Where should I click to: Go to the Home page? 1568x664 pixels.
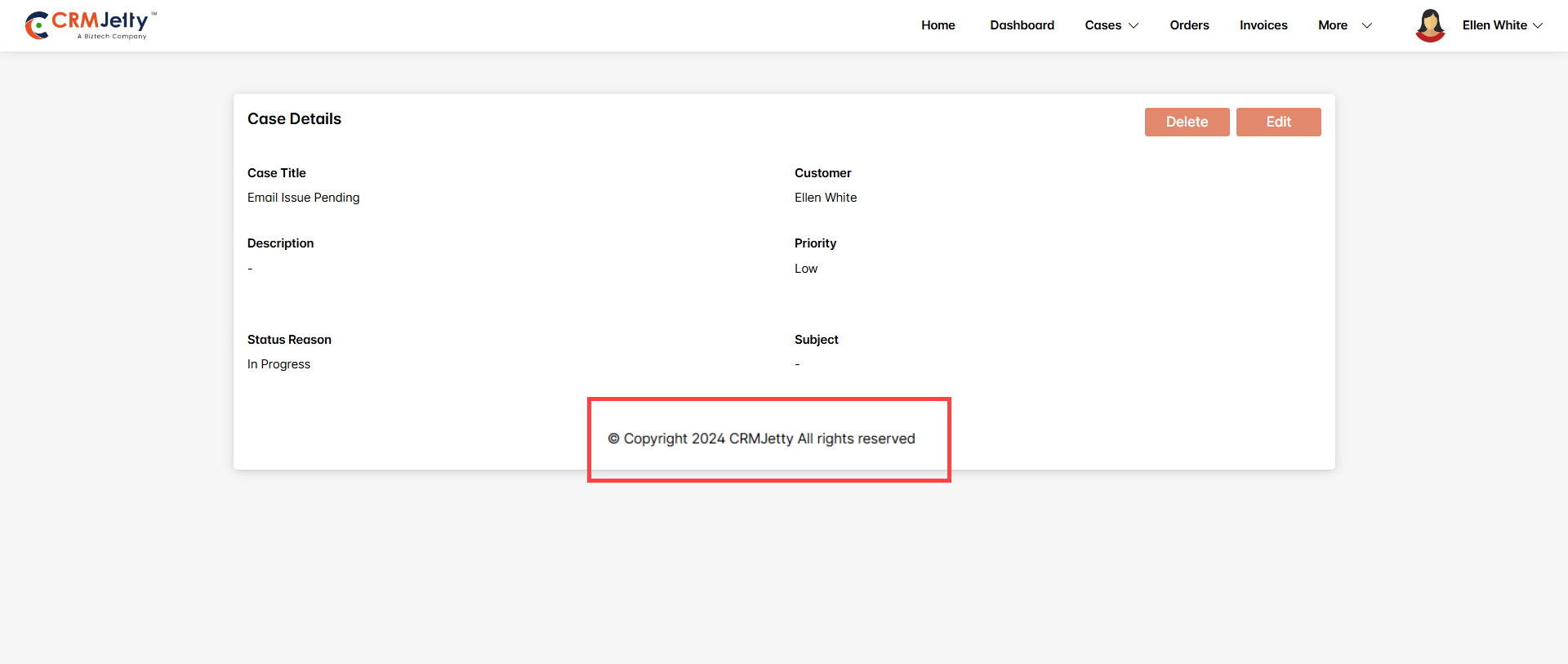(938, 25)
